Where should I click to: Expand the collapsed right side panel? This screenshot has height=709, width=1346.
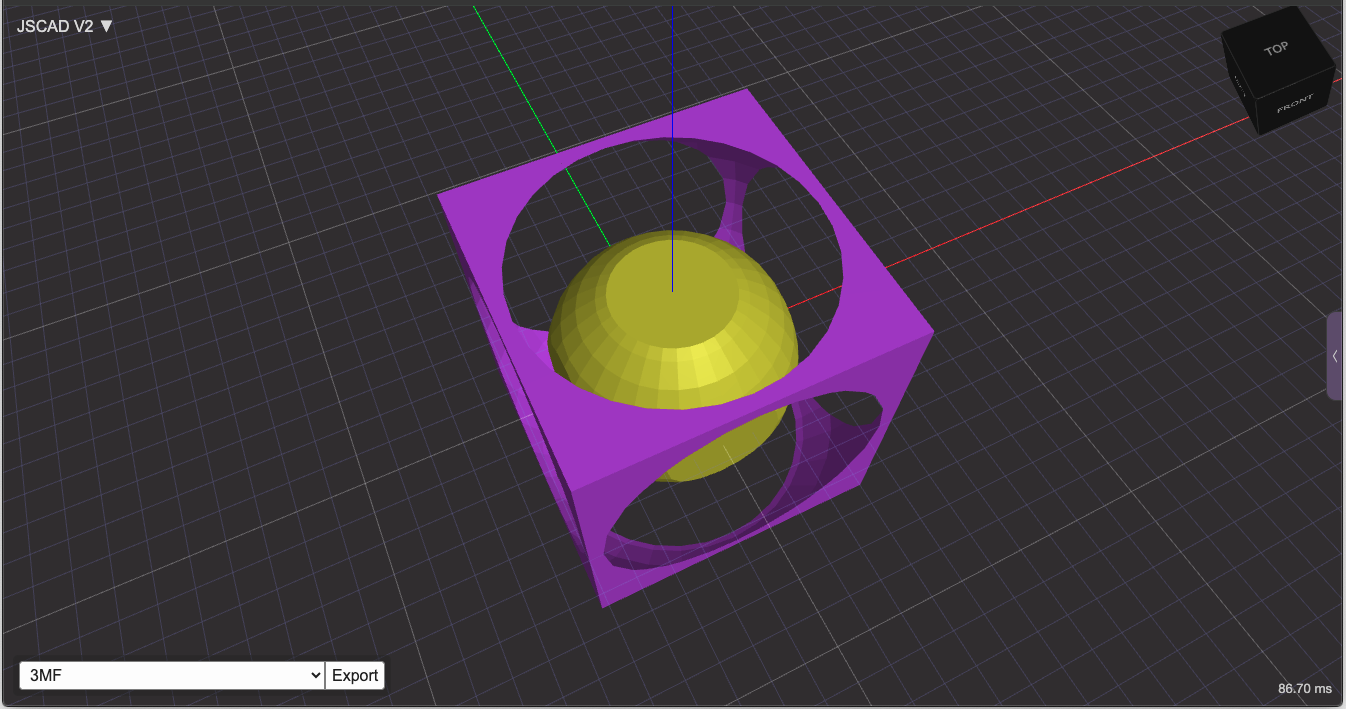1335,356
